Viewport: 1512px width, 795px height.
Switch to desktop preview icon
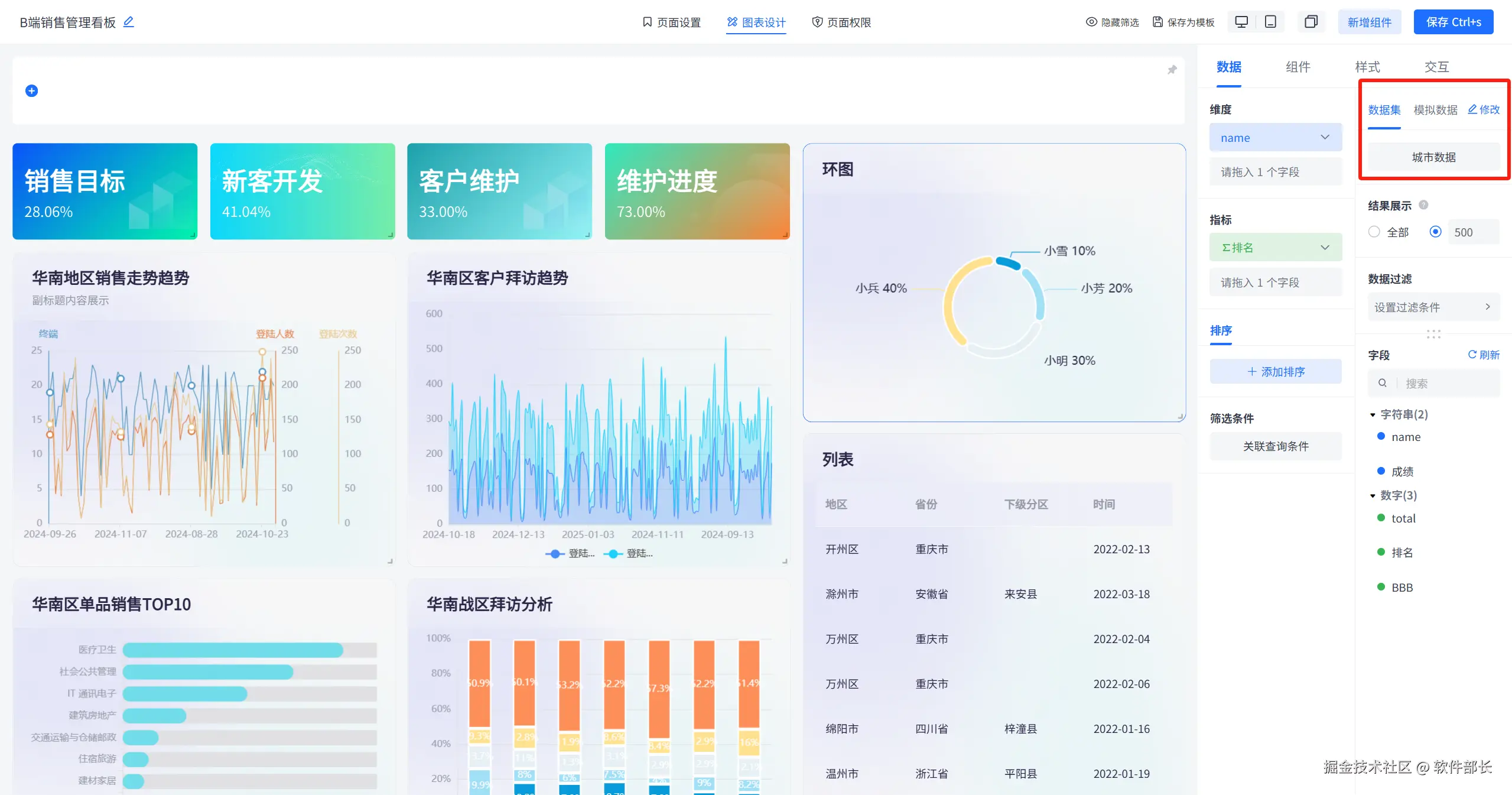(x=1241, y=22)
